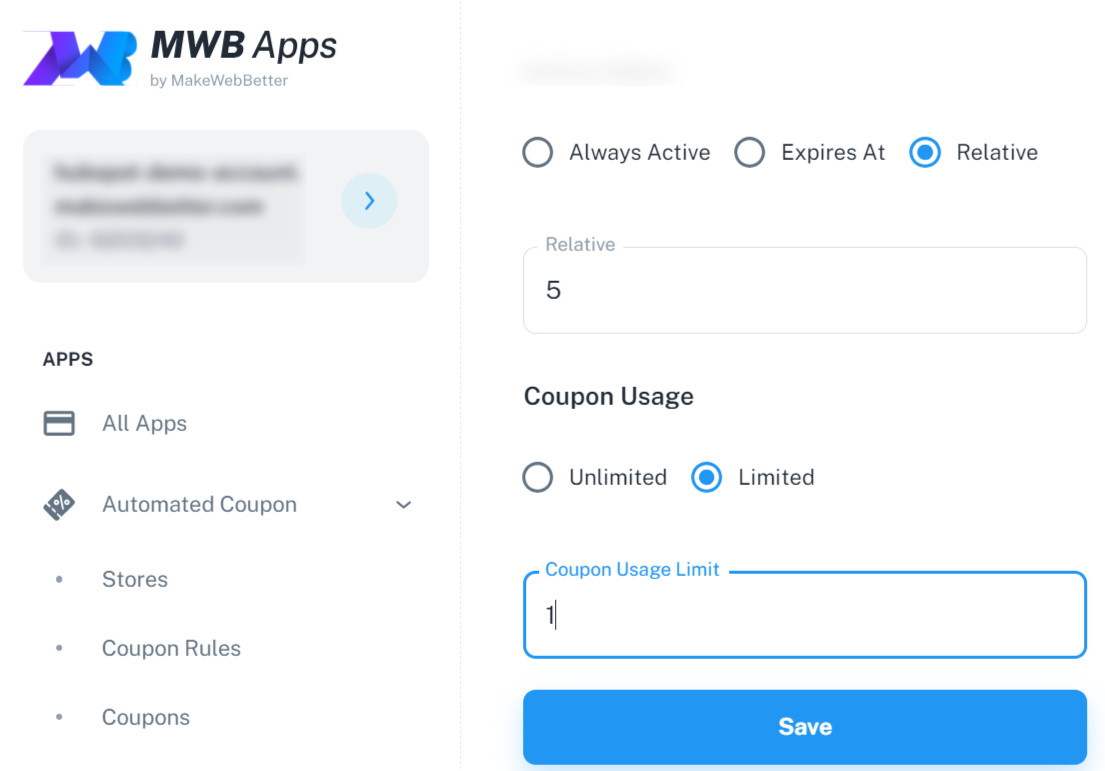Open the Automated Coupon menu item

click(x=199, y=505)
